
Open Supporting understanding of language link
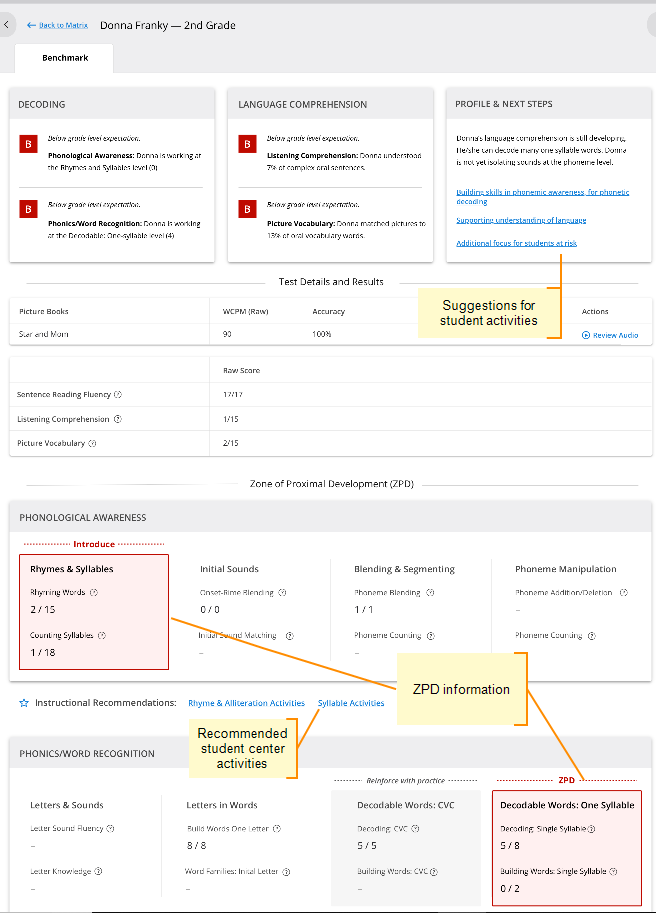point(521,220)
